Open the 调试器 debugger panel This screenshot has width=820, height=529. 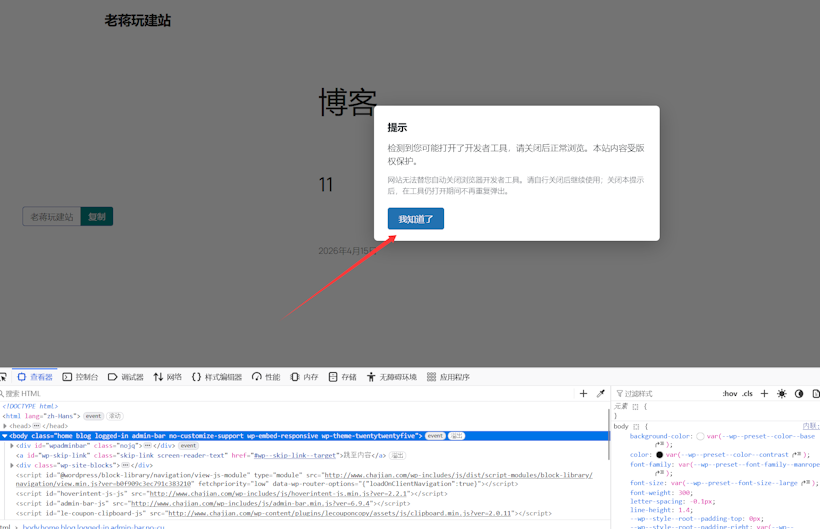(126, 377)
